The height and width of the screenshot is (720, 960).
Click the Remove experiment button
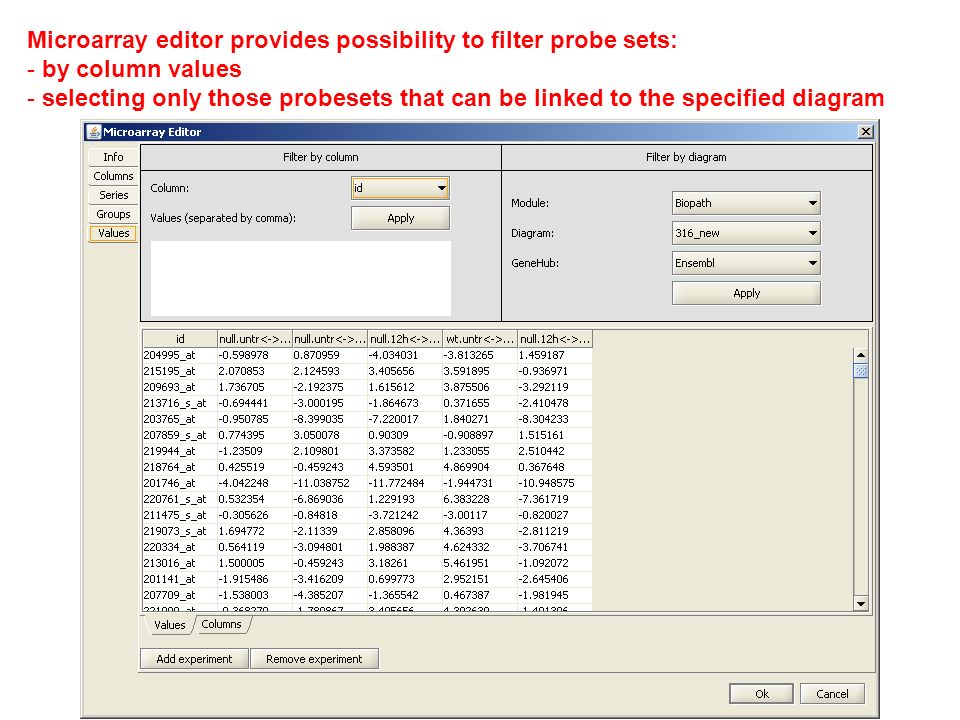point(314,659)
